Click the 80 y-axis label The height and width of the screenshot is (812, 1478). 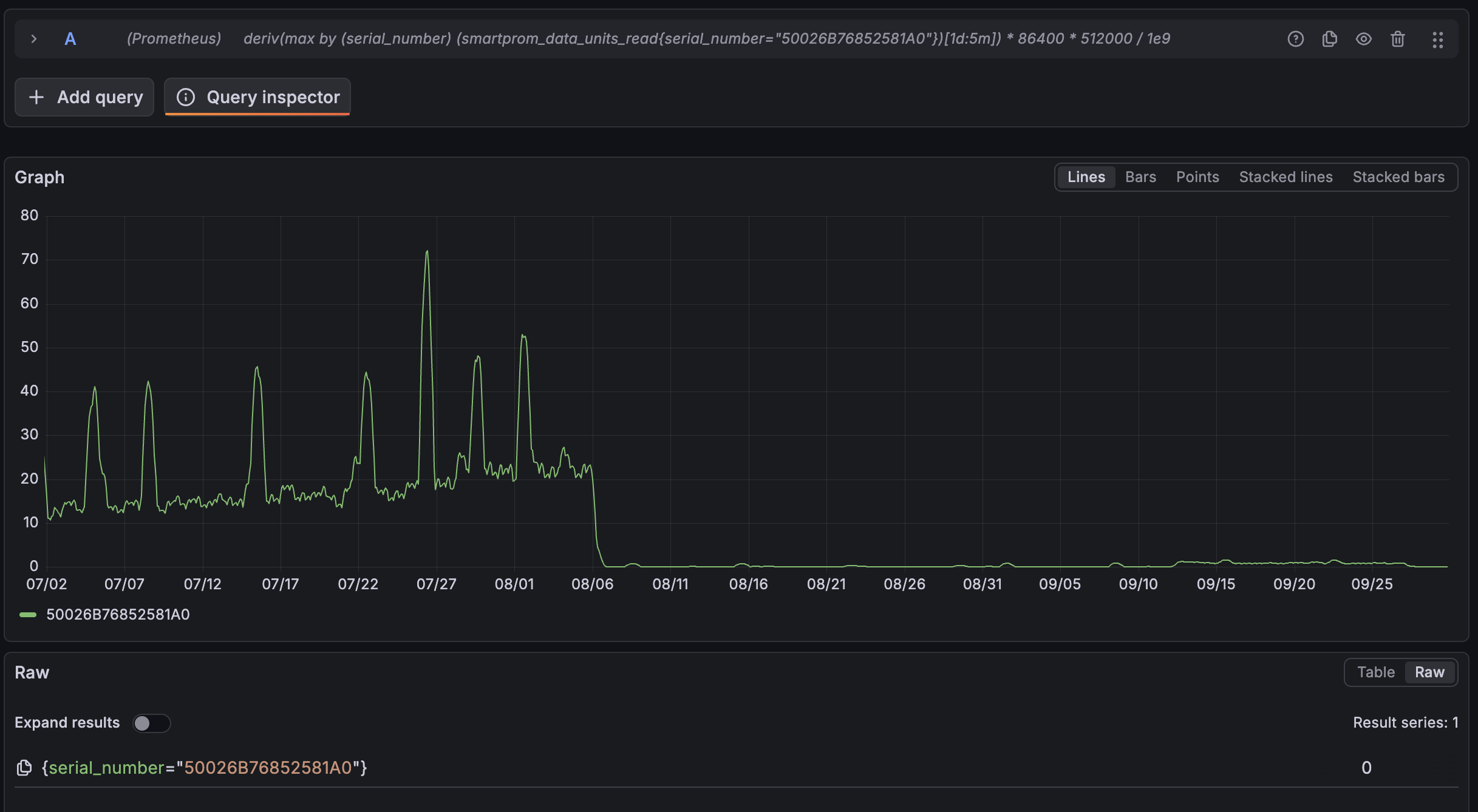click(x=29, y=215)
